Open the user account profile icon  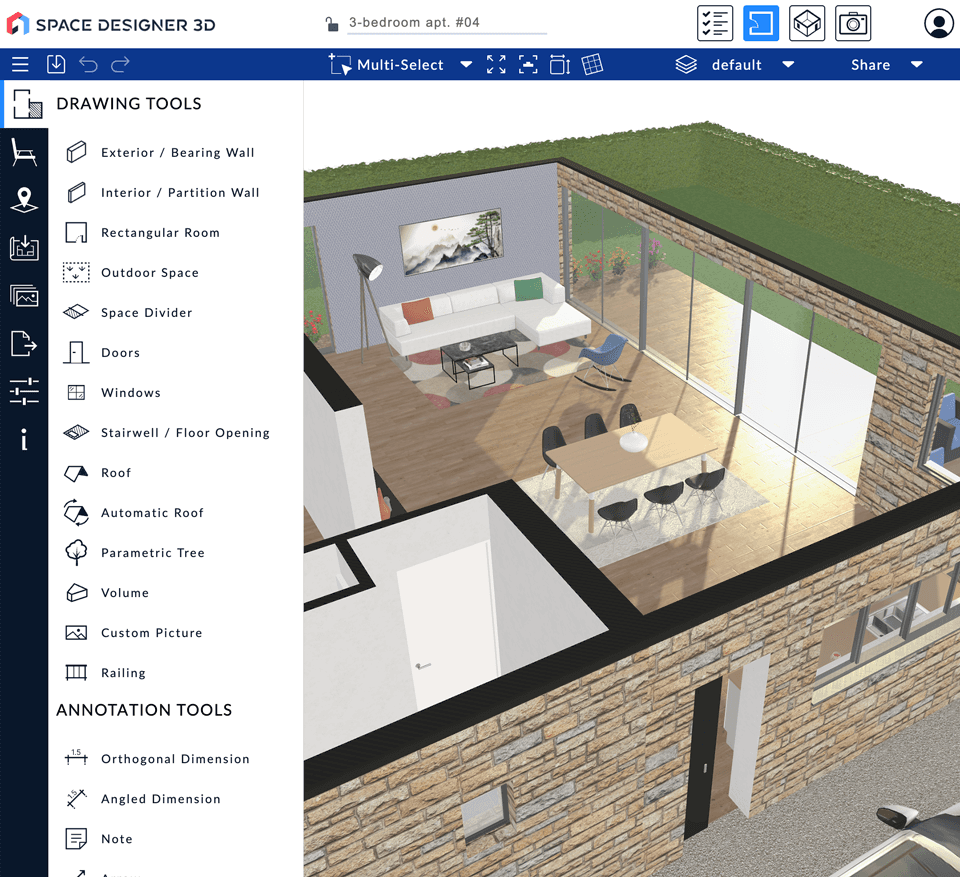[938, 24]
